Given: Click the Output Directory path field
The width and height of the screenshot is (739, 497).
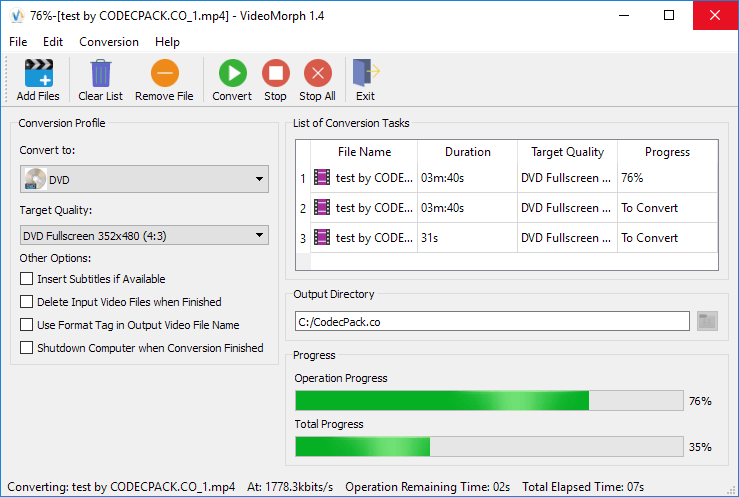Looking at the screenshot, I should coord(492,321).
